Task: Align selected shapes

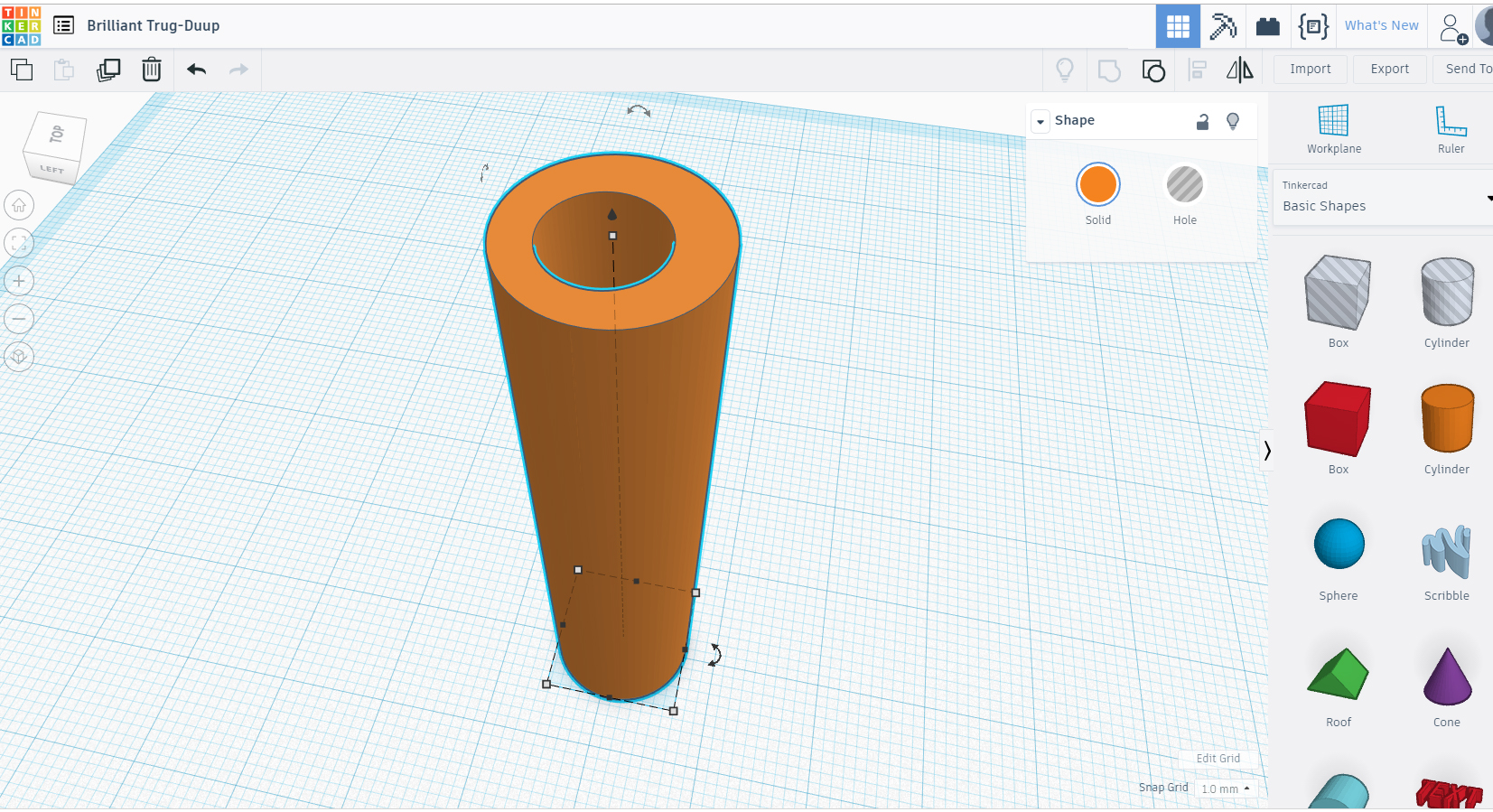Action: click(1198, 70)
